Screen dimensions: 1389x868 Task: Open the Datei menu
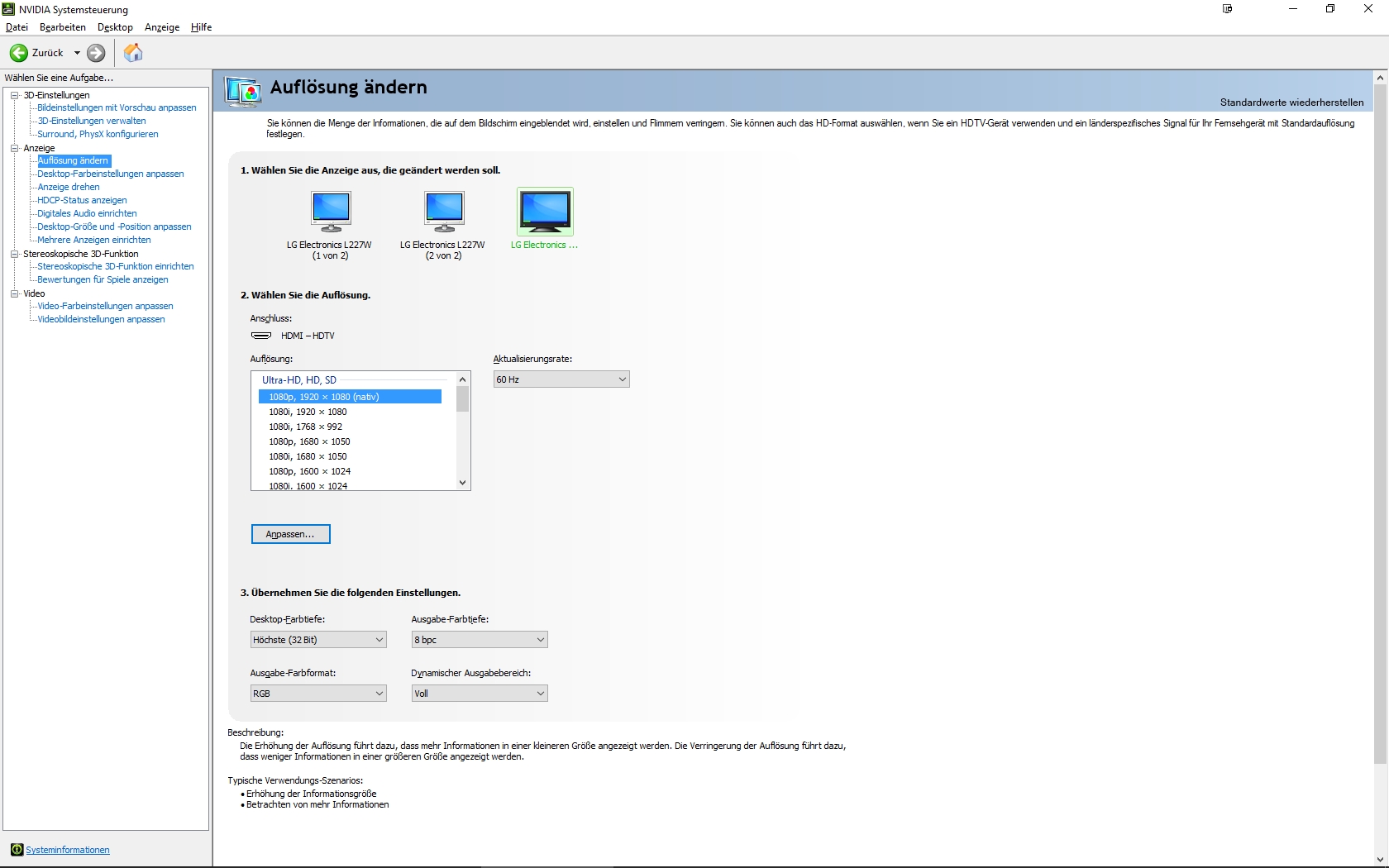(17, 27)
